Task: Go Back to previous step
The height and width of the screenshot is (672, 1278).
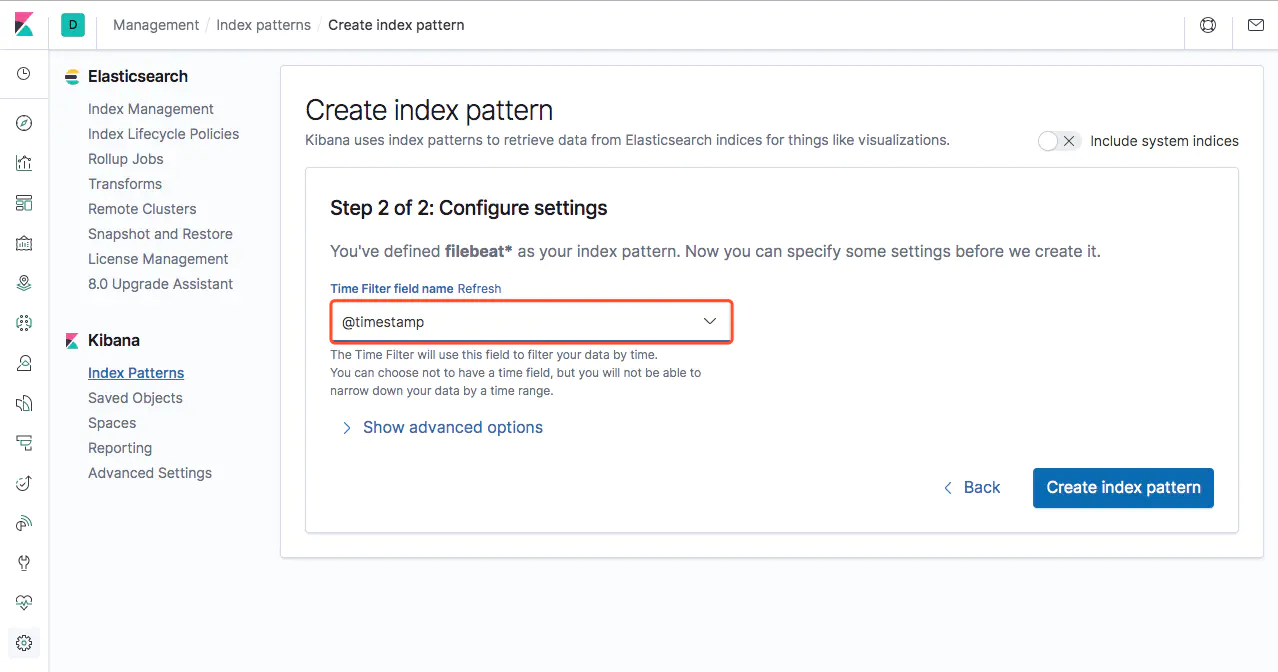Action: pos(971,488)
